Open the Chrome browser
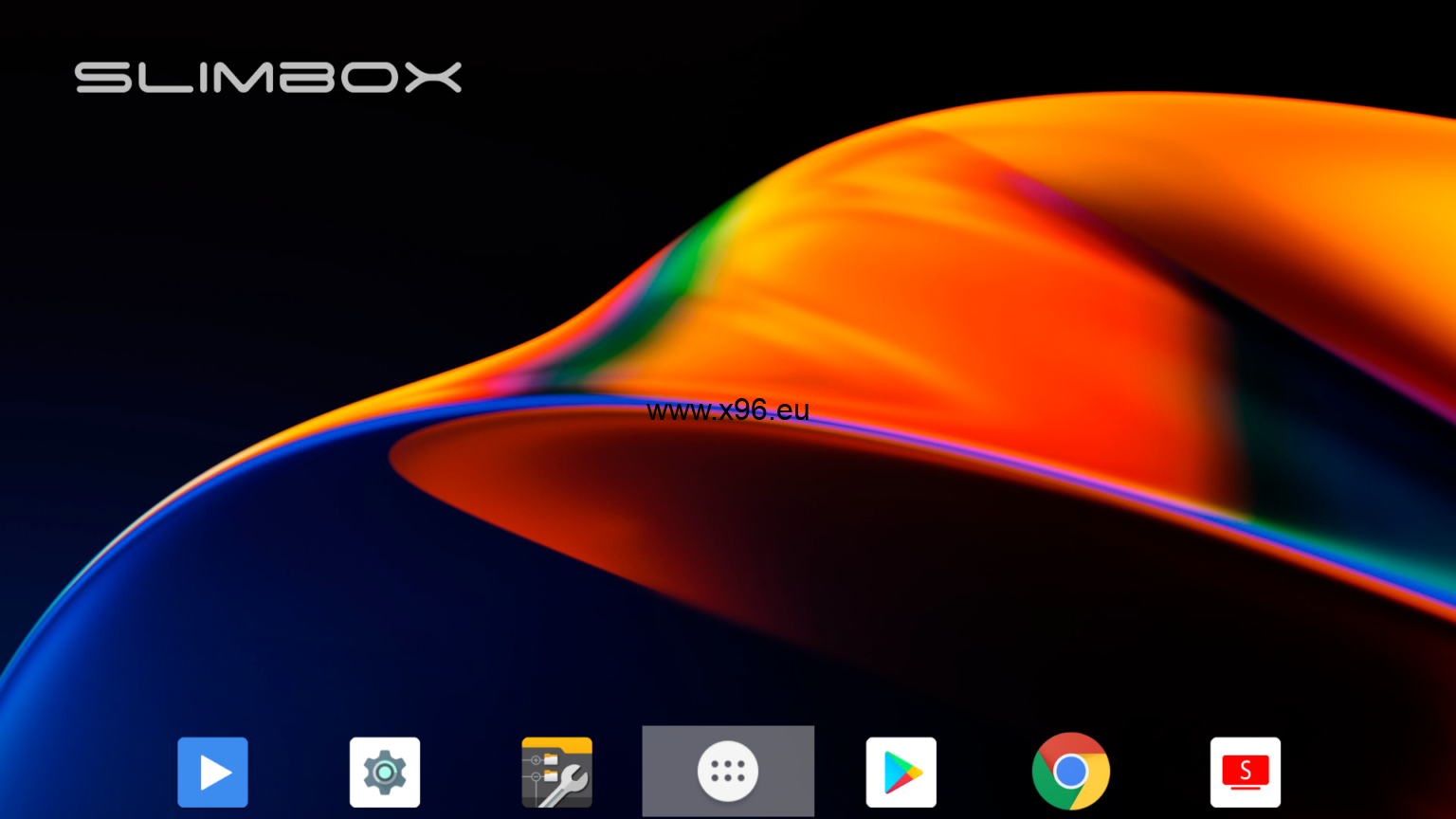1456x819 pixels. click(x=1071, y=772)
